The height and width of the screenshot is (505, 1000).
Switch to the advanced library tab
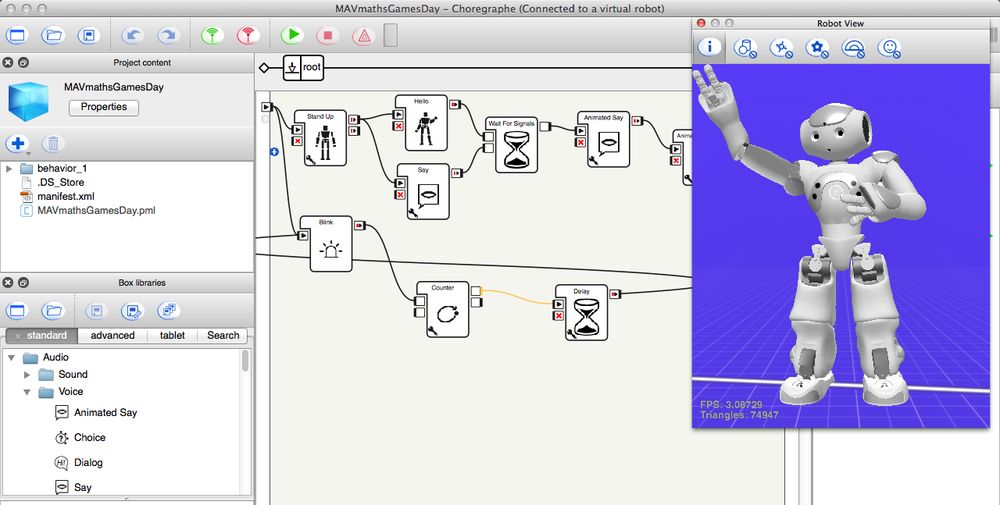coord(112,335)
